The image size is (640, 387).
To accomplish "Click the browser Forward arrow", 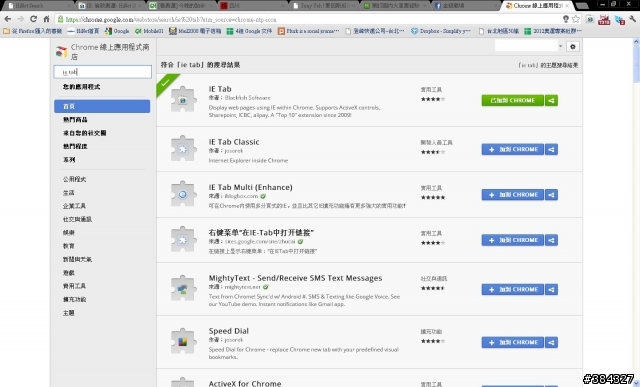I will [20, 19].
